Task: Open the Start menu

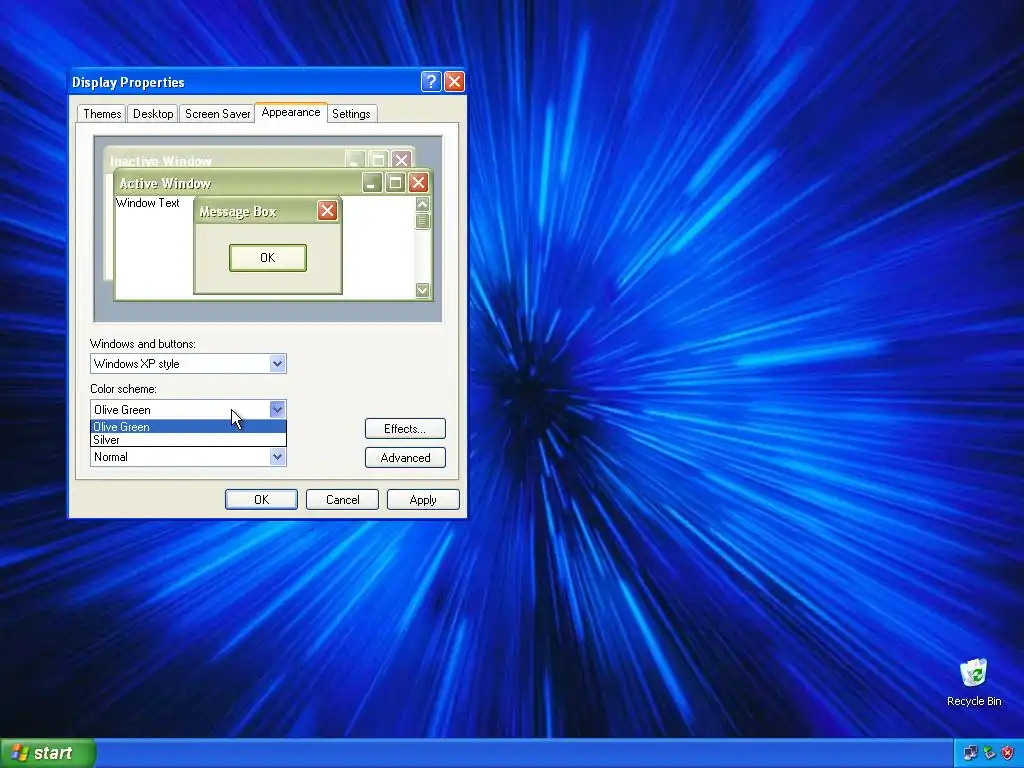Action: [x=48, y=753]
